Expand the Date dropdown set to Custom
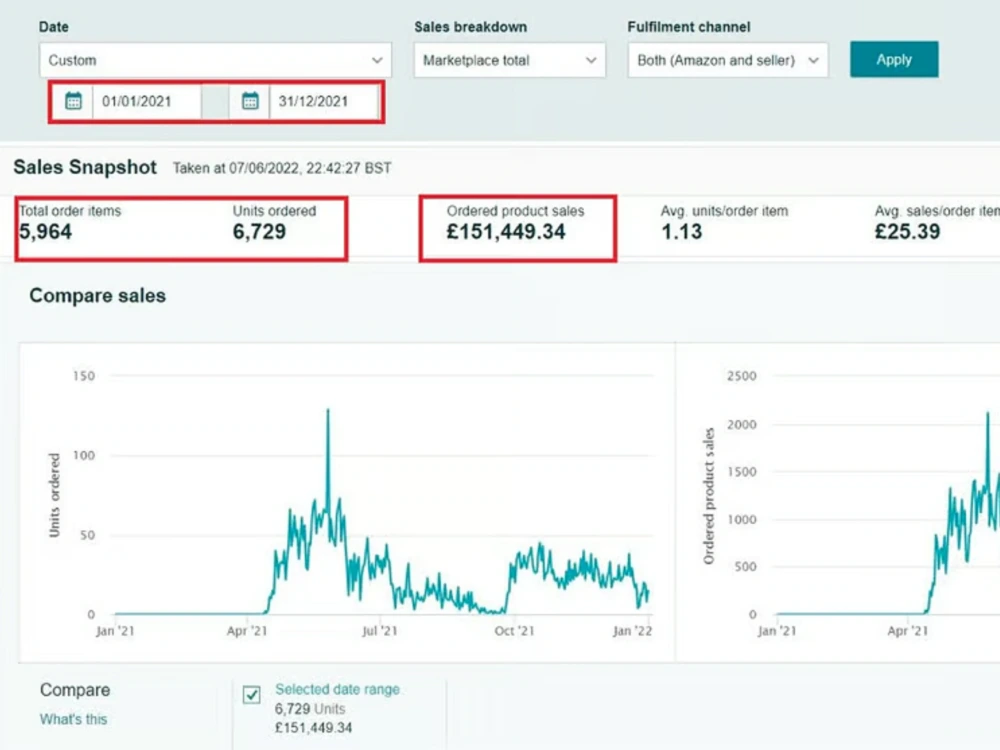The width and height of the screenshot is (1000, 750). click(215, 61)
